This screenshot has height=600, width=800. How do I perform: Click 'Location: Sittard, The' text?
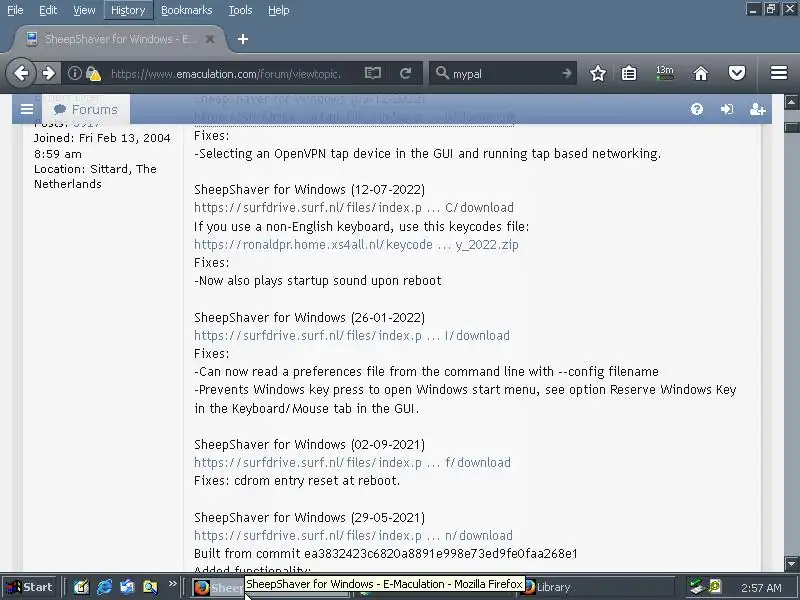tap(95, 169)
